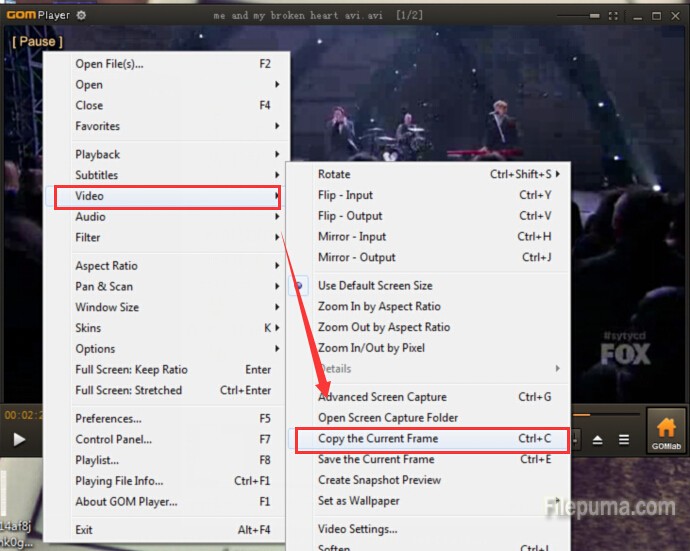Viewport: 690px width, 551px height.
Task: Open the playlist via the three-line icon
Action: [x=624, y=439]
